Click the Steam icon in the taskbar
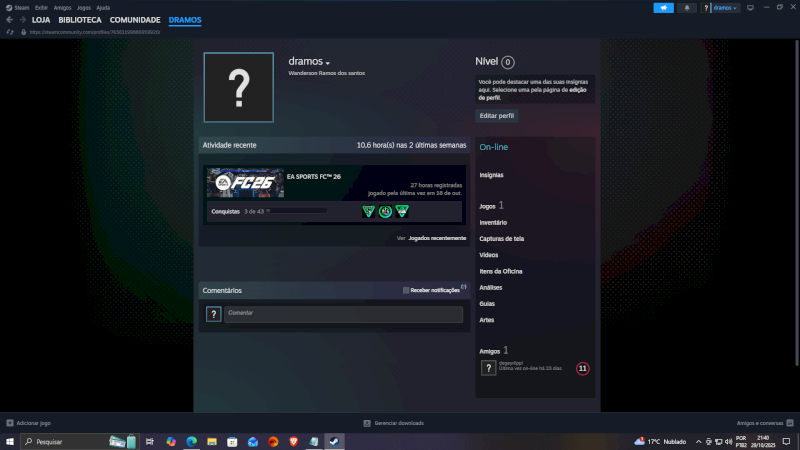Image resolution: width=800 pixels, height=450 pixels. click(334, 441)
